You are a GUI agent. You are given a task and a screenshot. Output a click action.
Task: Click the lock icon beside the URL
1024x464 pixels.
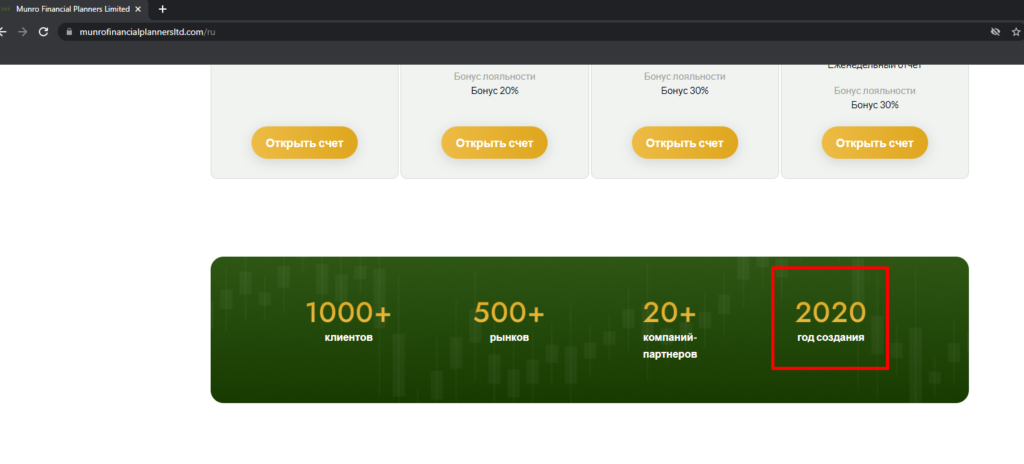point(68,31)
